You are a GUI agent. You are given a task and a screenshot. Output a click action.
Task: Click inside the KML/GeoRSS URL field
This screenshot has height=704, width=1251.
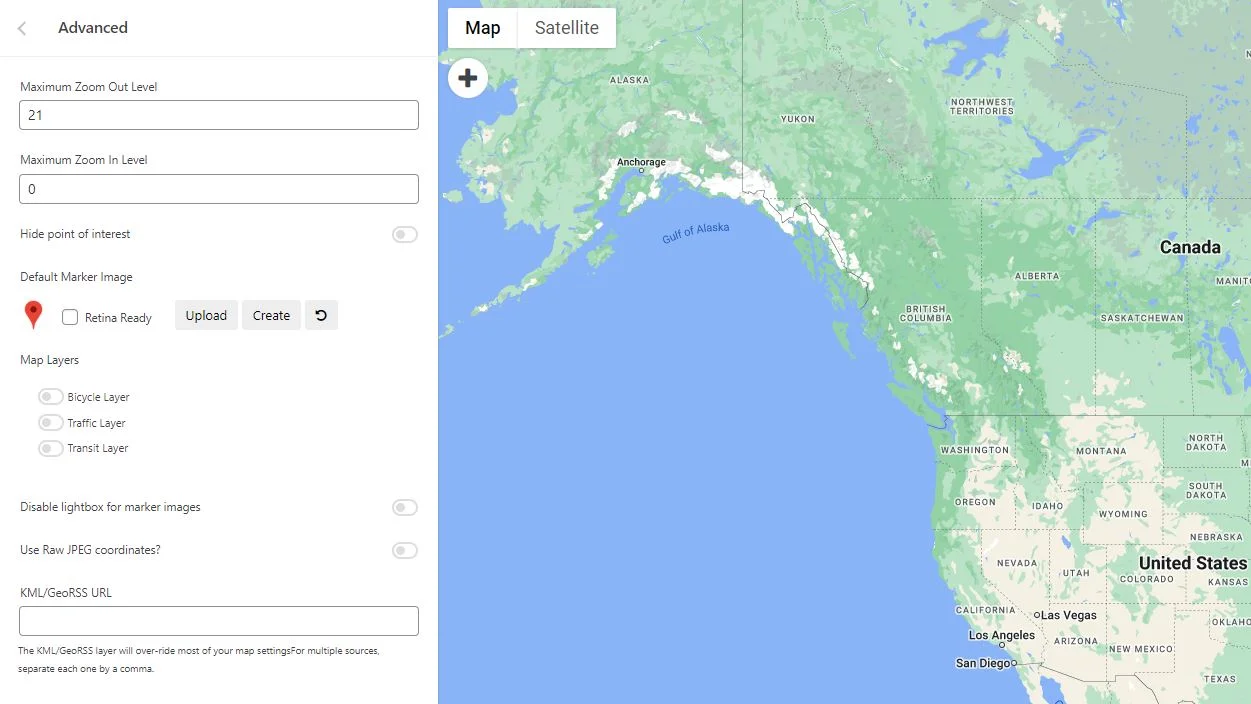218,620
